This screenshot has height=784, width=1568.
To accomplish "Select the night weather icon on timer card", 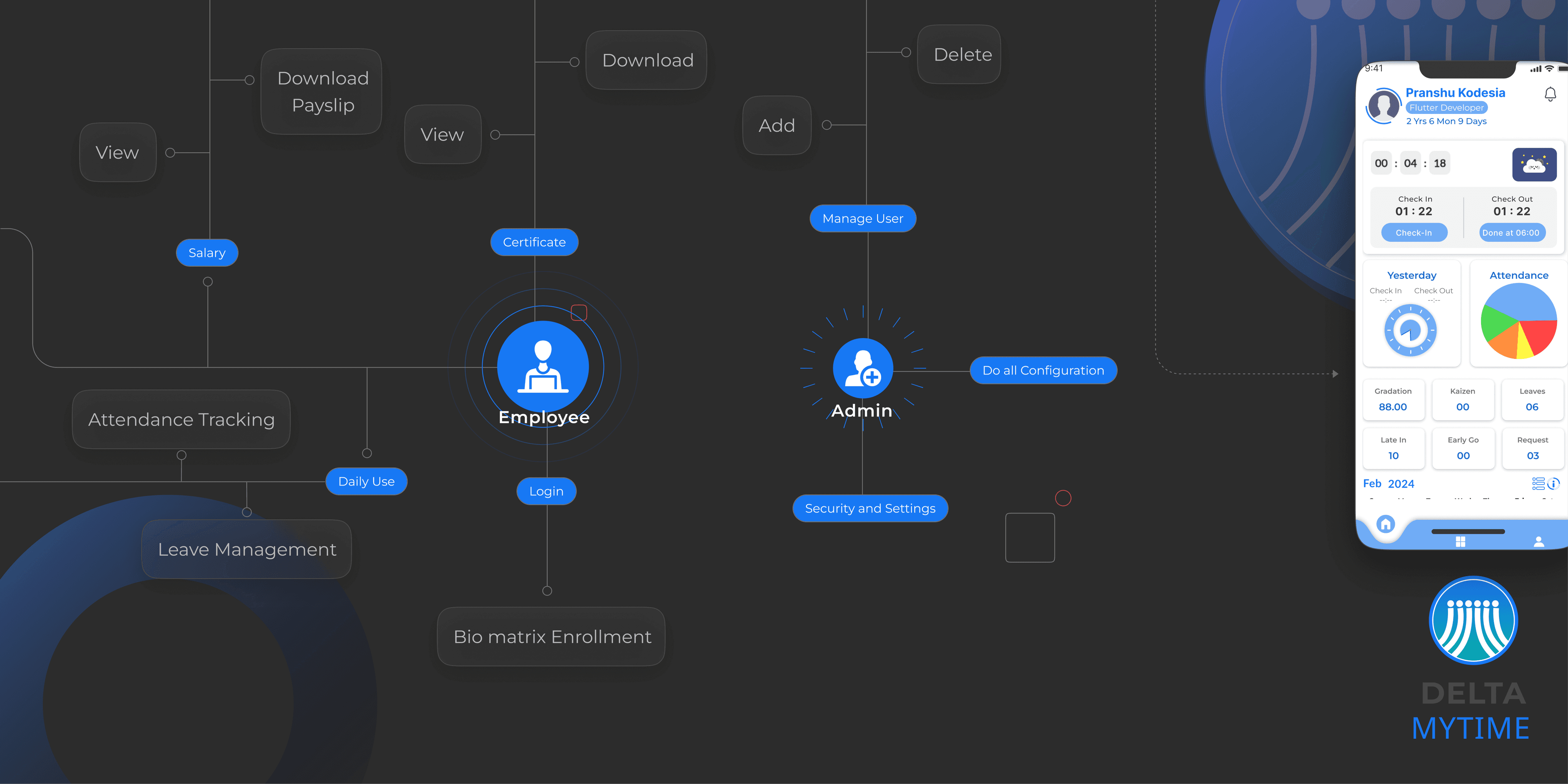I will point(1535,163).
